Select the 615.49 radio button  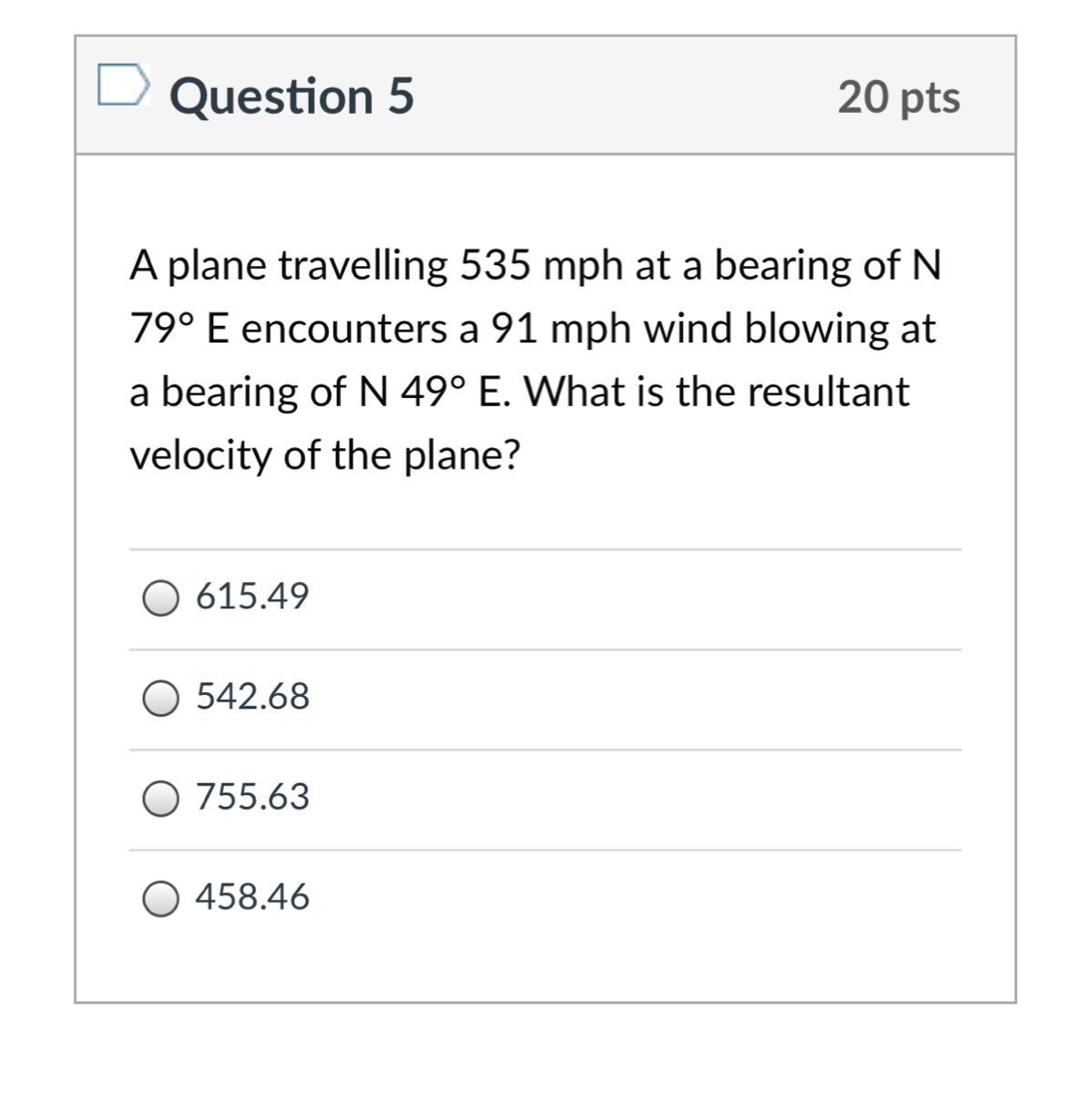[161, 598]
